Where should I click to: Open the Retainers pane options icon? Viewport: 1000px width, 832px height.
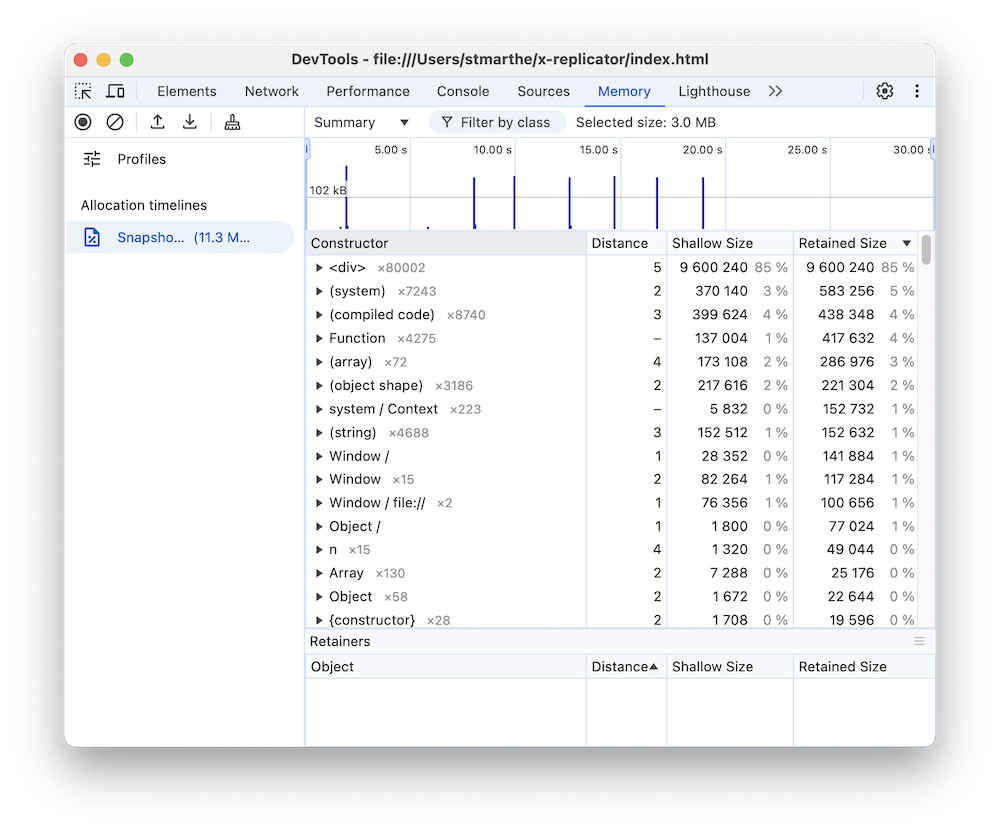pos(920,641)
